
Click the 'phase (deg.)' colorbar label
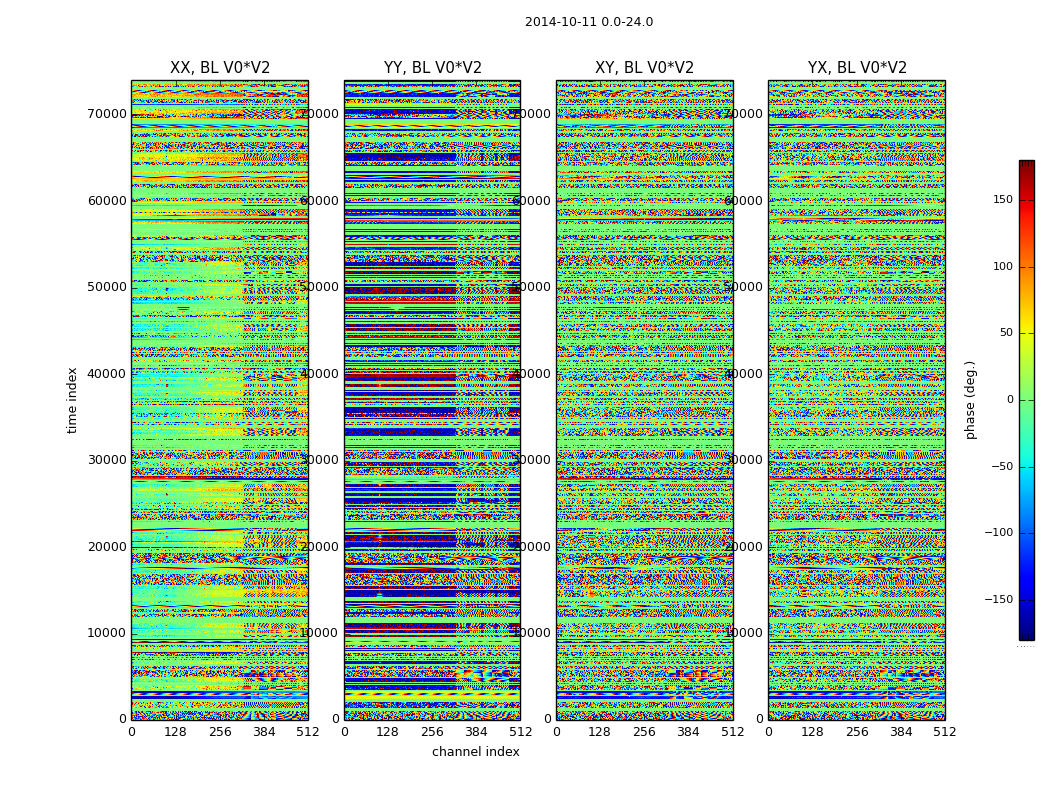(x=970, y=400)
